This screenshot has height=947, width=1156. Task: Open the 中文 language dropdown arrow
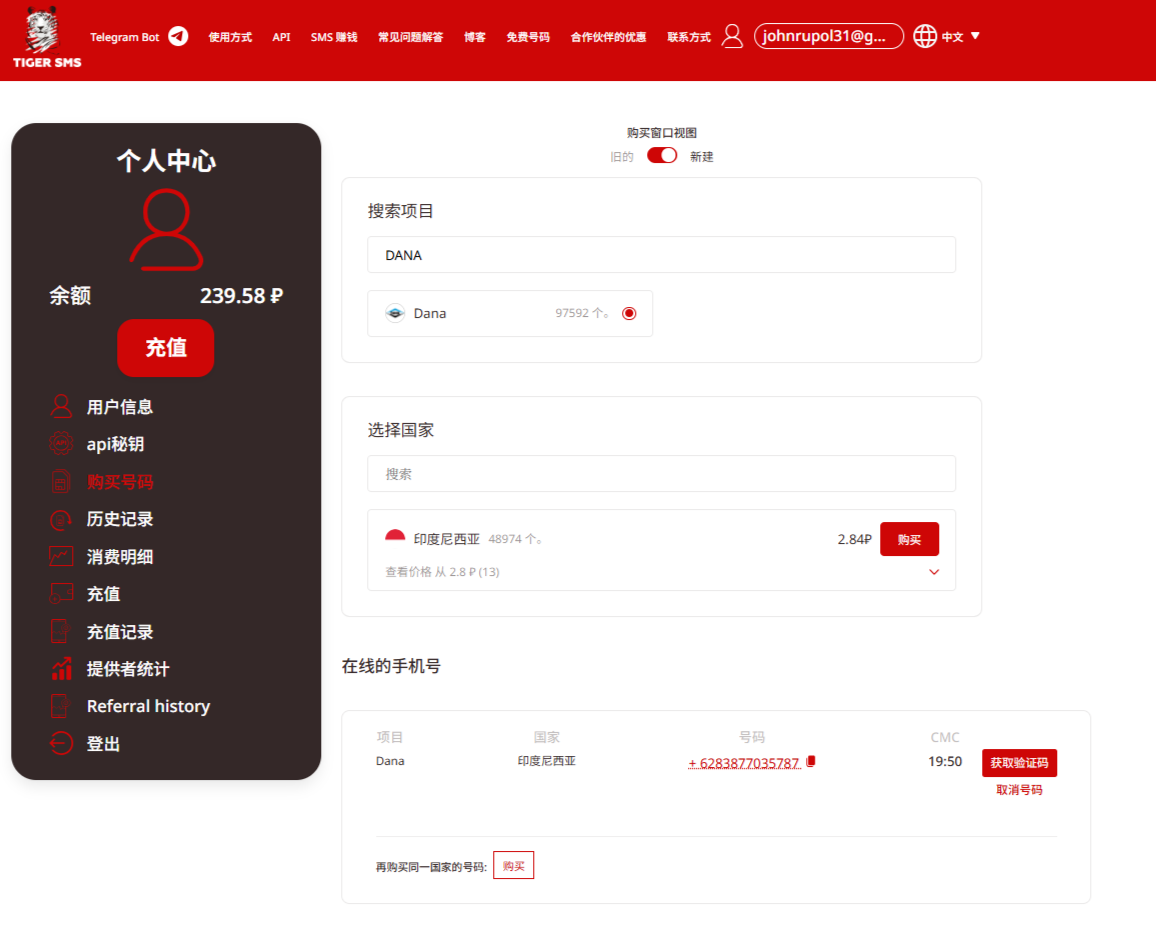975,35
